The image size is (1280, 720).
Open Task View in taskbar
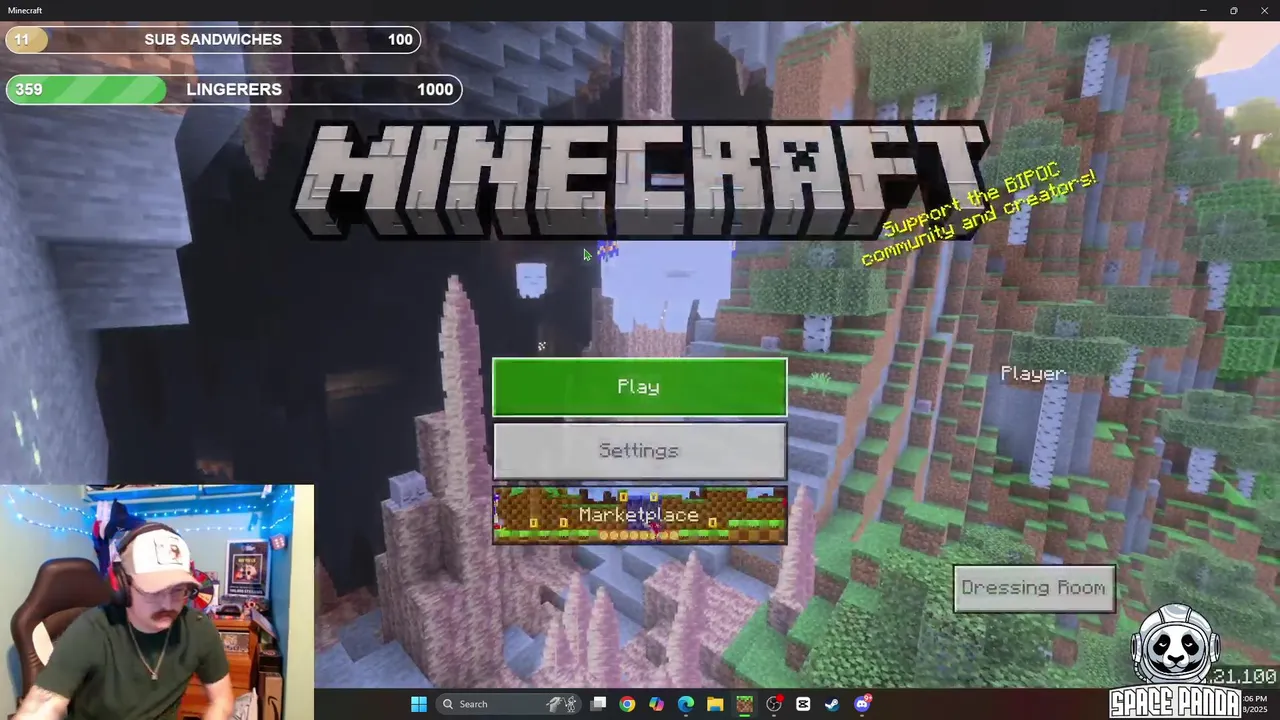click(598, 704)
